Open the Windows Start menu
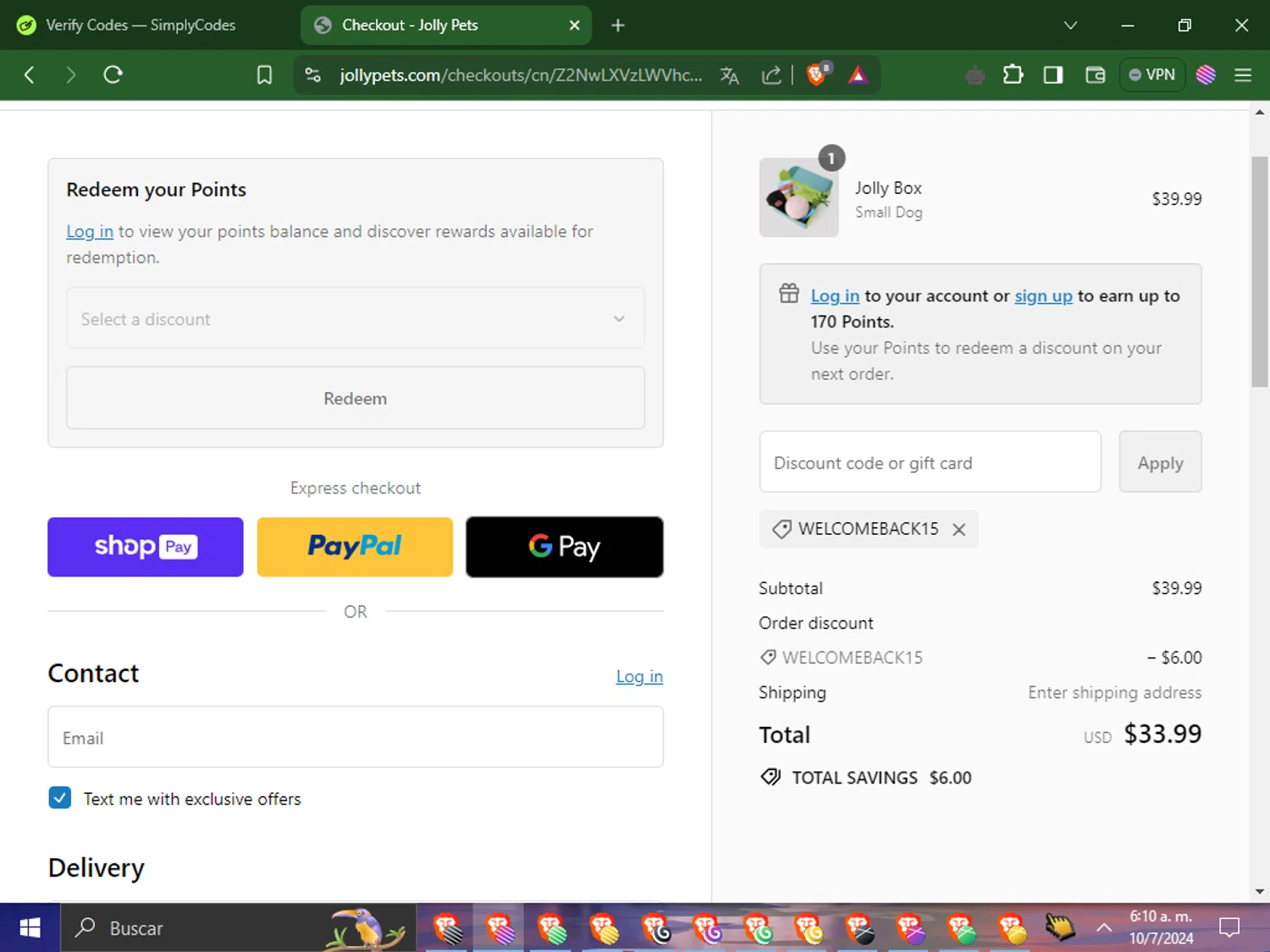The width and height of the screenshot is (1270, 952). (x=30, y=928)
